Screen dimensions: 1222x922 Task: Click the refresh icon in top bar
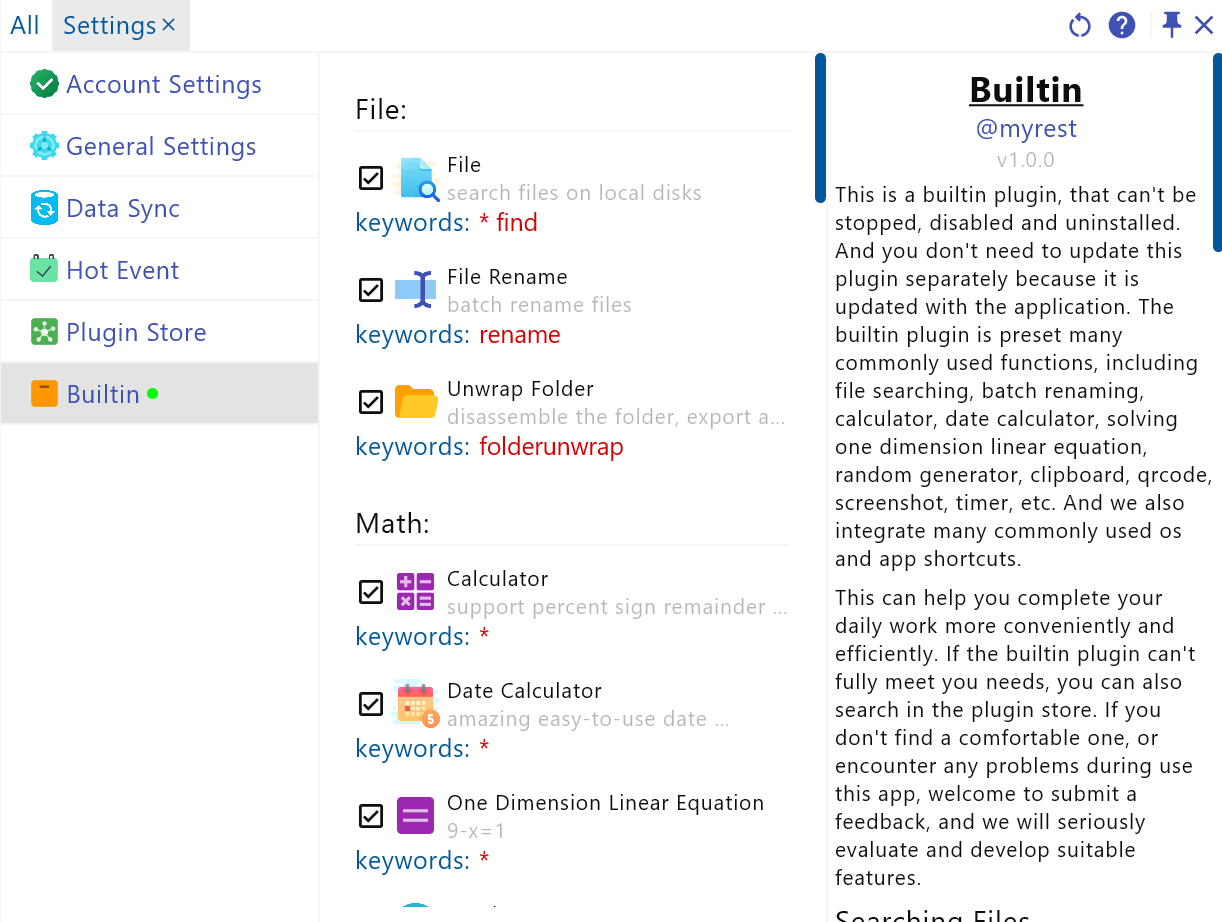1079,25
